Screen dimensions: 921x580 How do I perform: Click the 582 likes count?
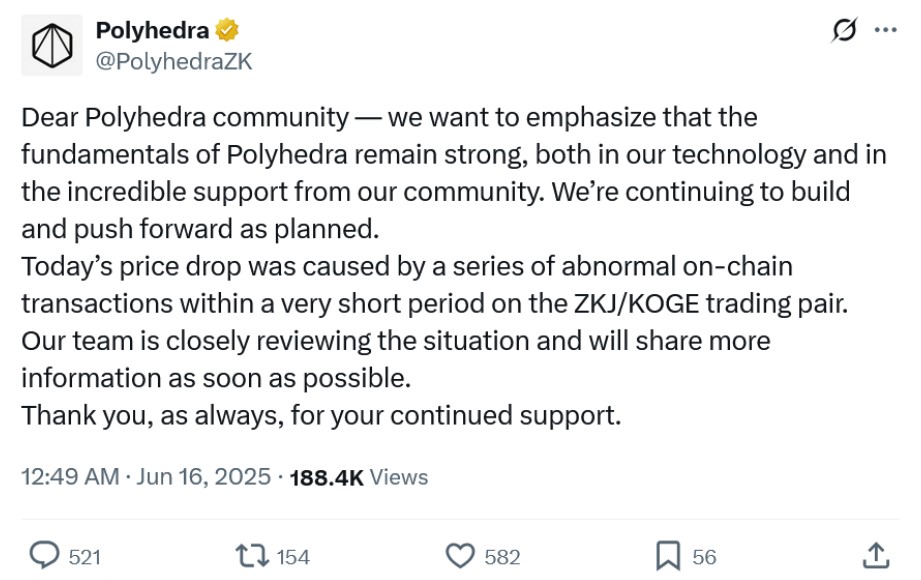click(502, 557)
